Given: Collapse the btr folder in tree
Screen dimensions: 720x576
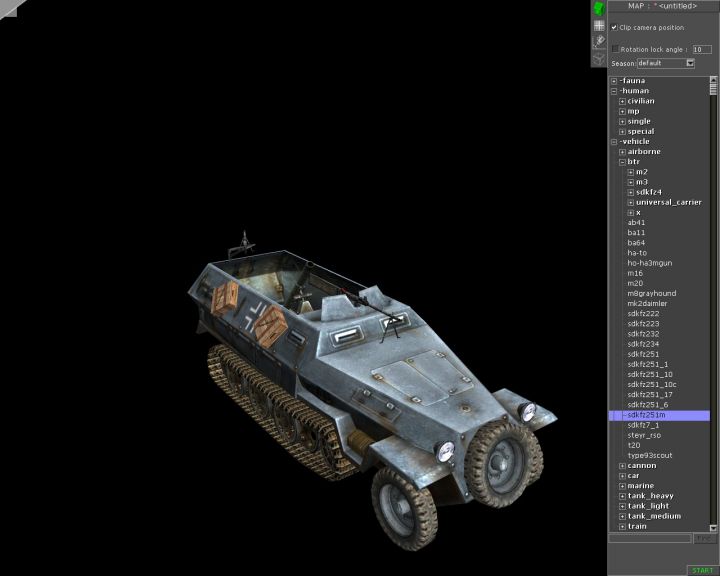Looking at the screenshot, I should (x=622, y=162).
